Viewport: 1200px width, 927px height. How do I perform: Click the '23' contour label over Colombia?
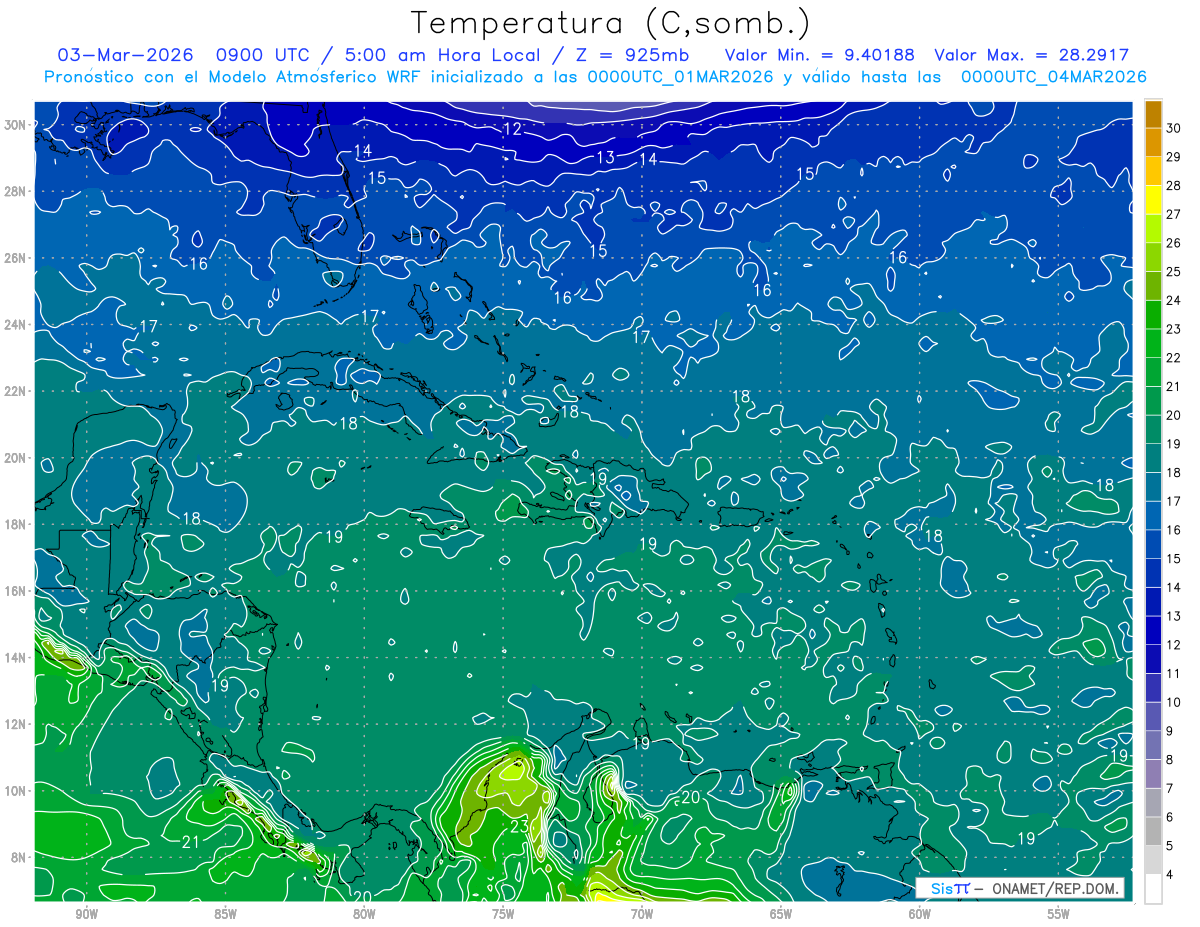tap(519, 826)
